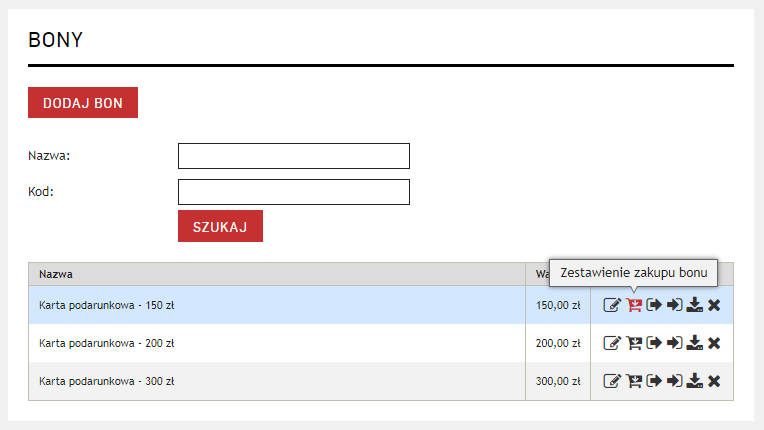Click the edit icon for 150 zł card
This screenshot has width=764, height=430.
pyautogui.click(x=612, y=305)
